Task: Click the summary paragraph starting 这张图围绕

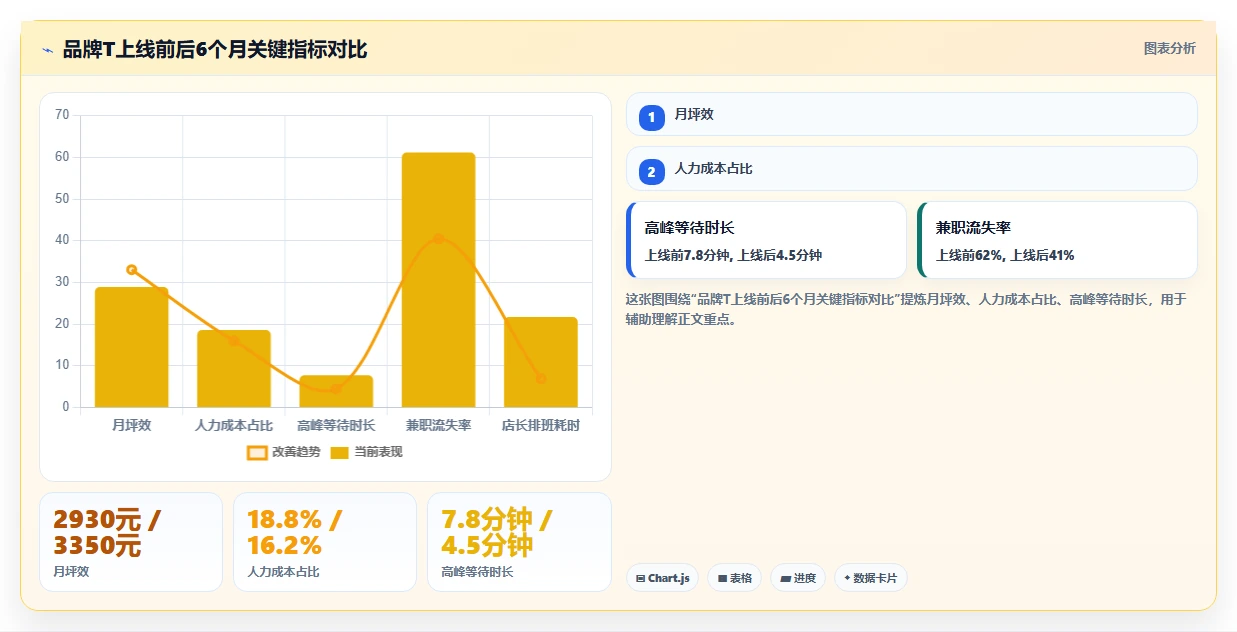Action: click(x=905, y=310)
